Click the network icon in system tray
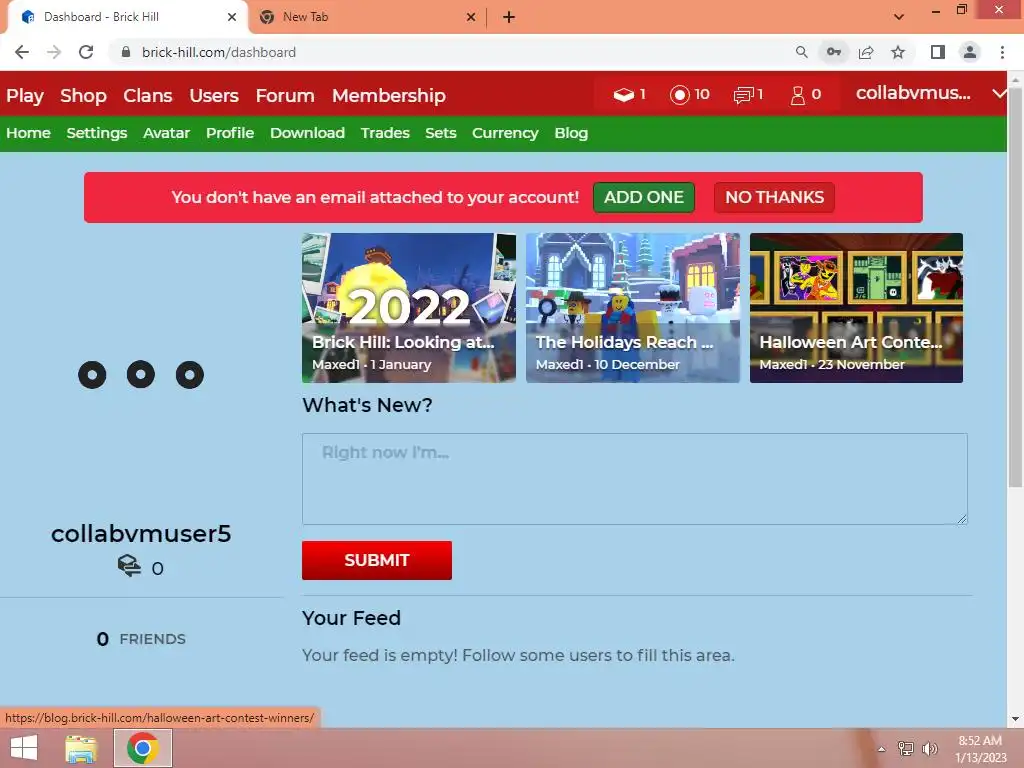The width and height of the screenshot is (1024, 768). tap(905, 749)
